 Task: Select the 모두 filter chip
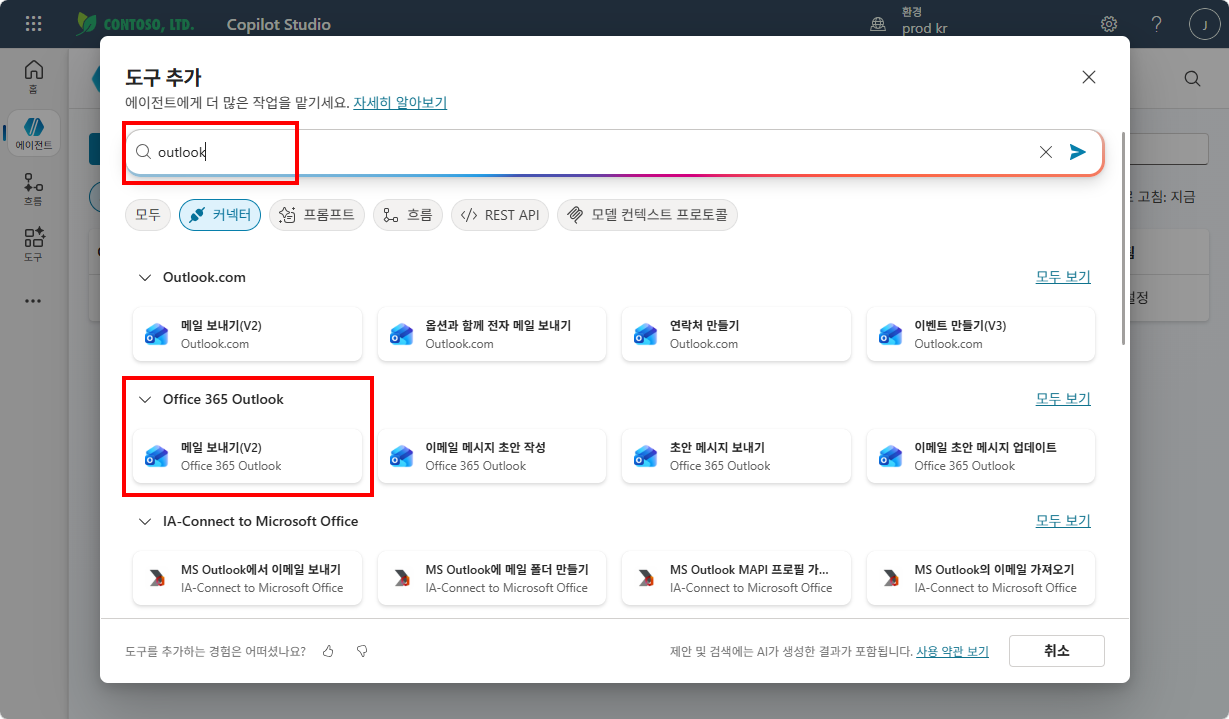pyautogui.click(x=148, y=215)
